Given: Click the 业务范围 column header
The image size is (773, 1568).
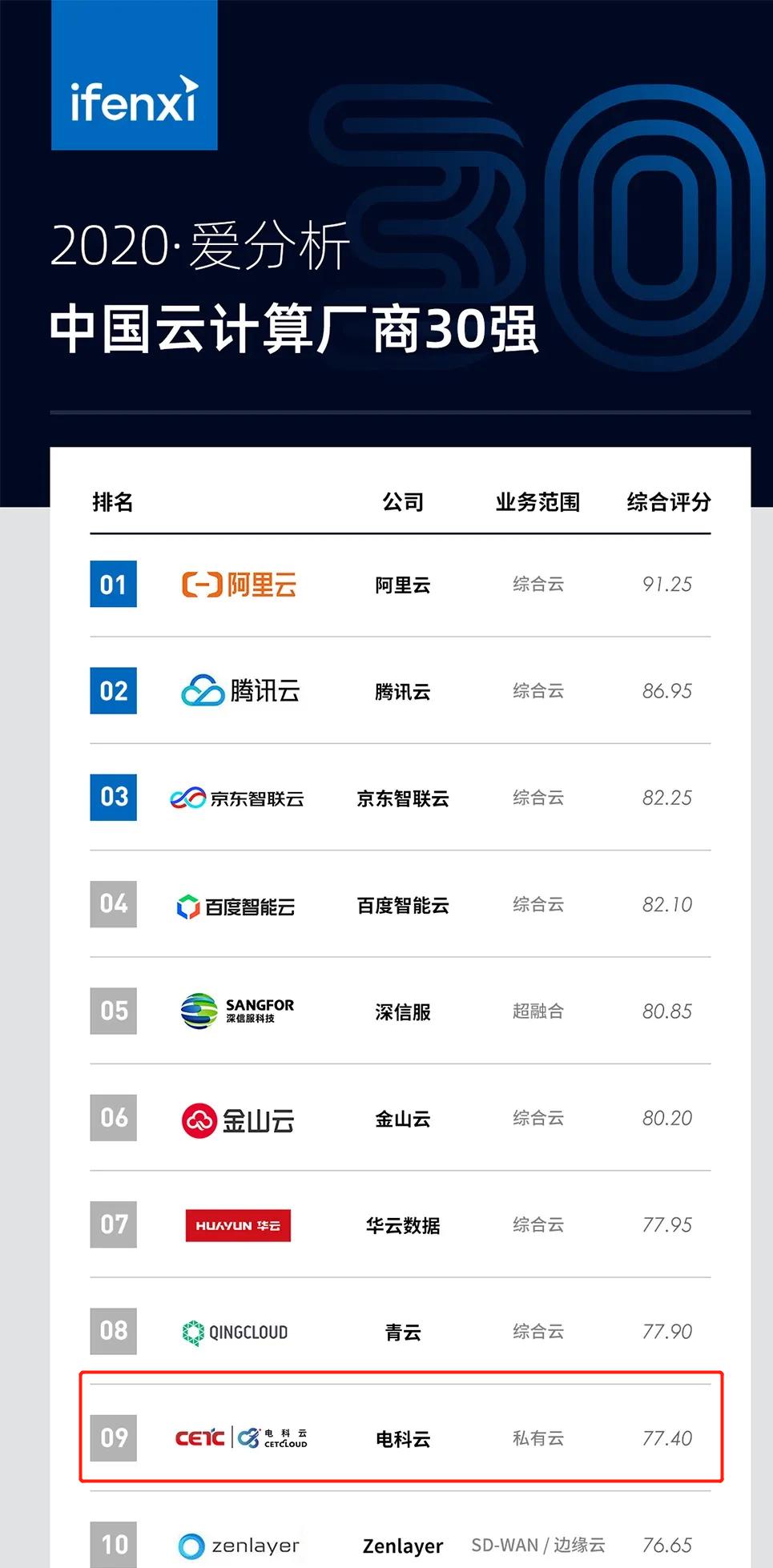Looking at the screenshot, I should (x=537, y=502).
